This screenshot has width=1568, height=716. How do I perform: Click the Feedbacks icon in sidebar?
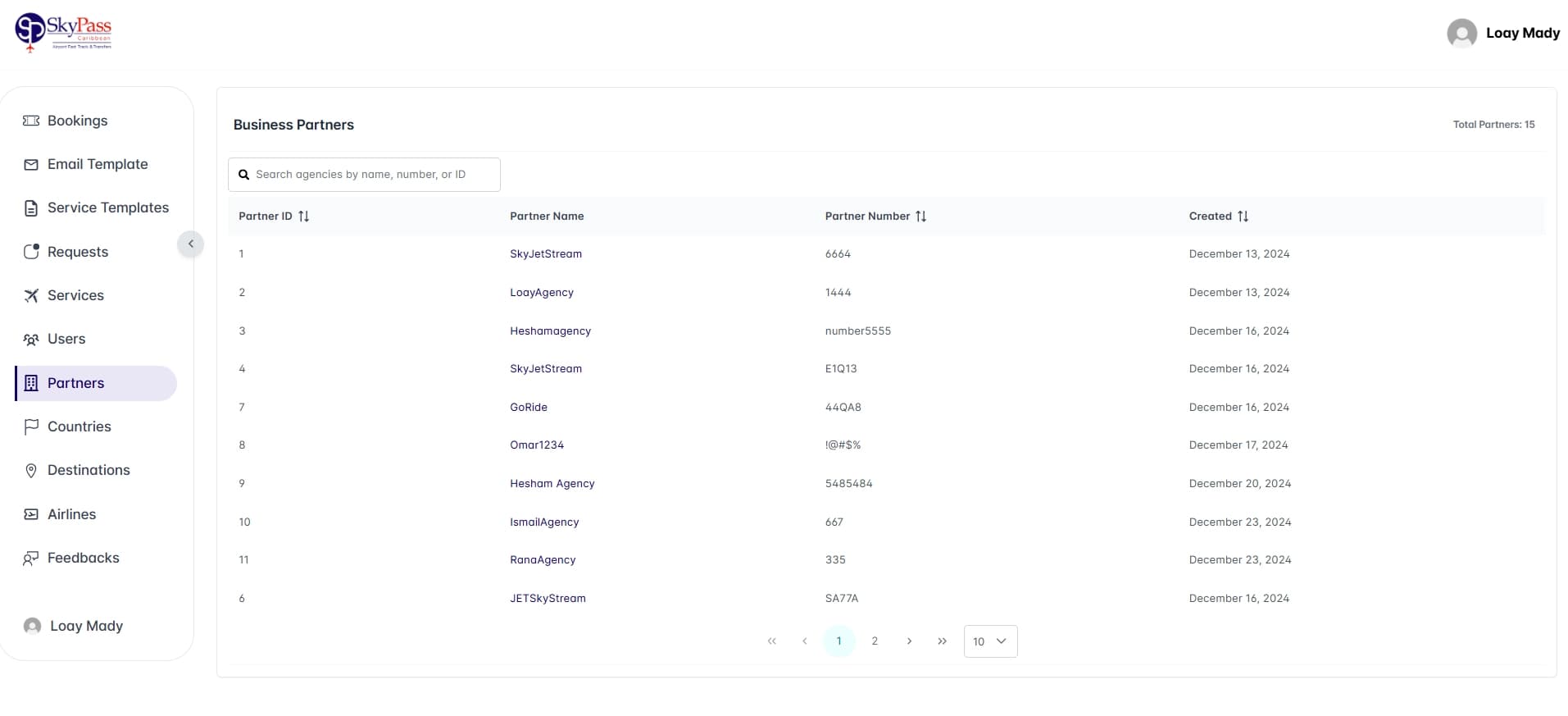tap(31, 559)
